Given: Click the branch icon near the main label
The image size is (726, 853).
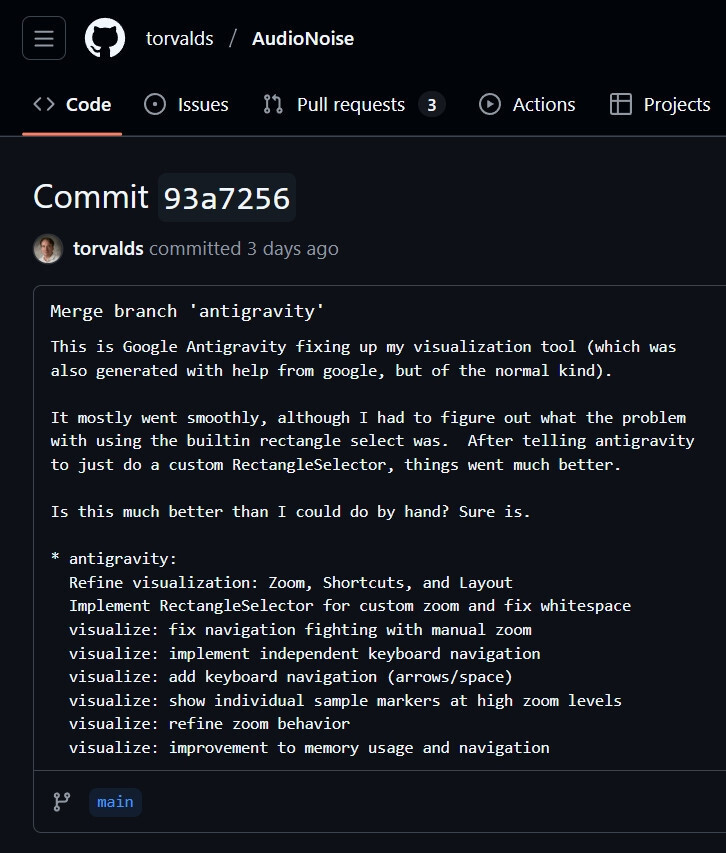Looking at the screenshot, I should (x=61, y=801).
